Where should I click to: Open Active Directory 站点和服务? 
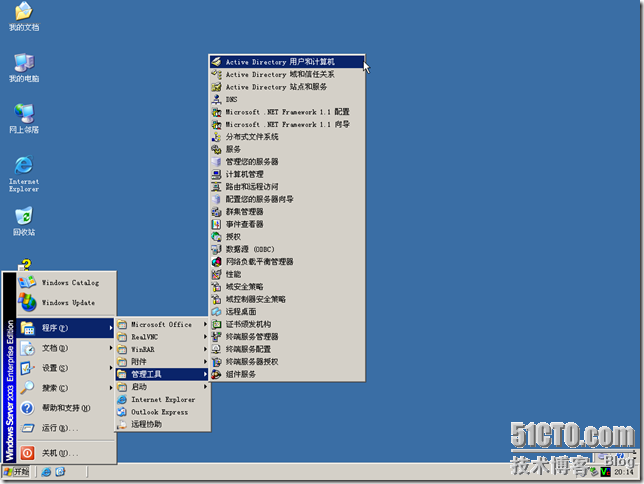pos(287,87)
